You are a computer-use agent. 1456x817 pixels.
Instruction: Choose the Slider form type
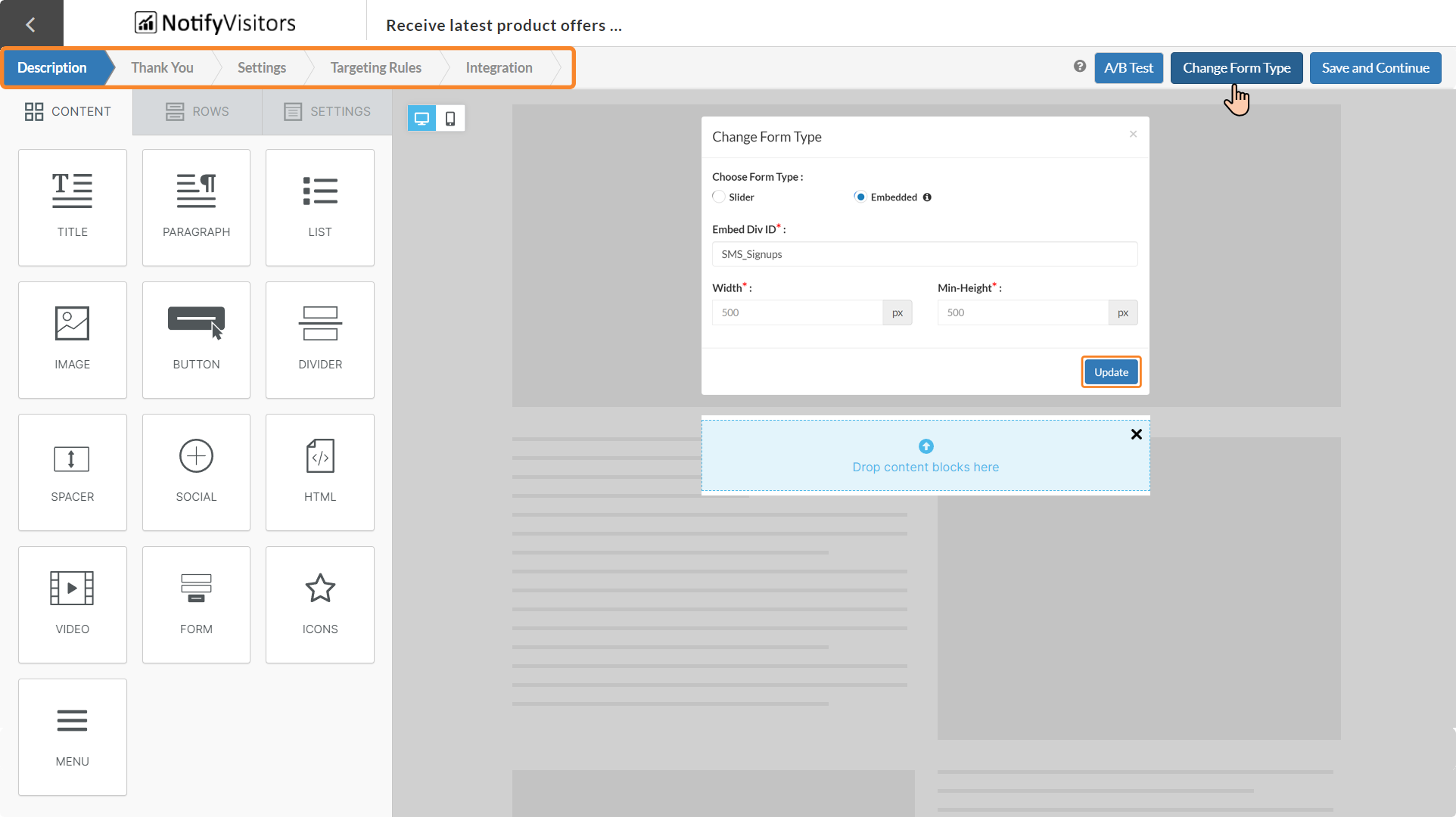(x=719, y=197)
